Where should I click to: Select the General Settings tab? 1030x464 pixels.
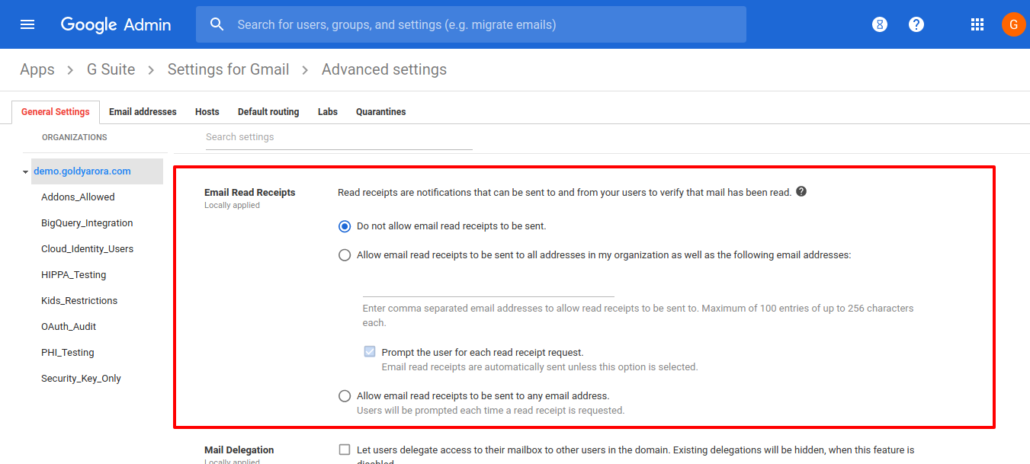[x=55, y=112]
